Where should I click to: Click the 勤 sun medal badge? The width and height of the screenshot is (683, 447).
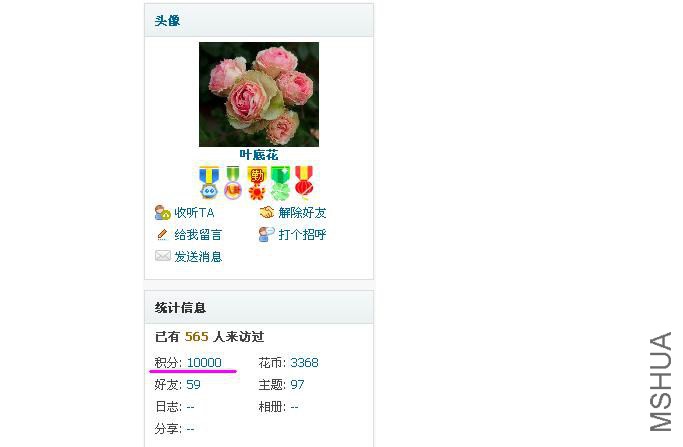[257, 183]
